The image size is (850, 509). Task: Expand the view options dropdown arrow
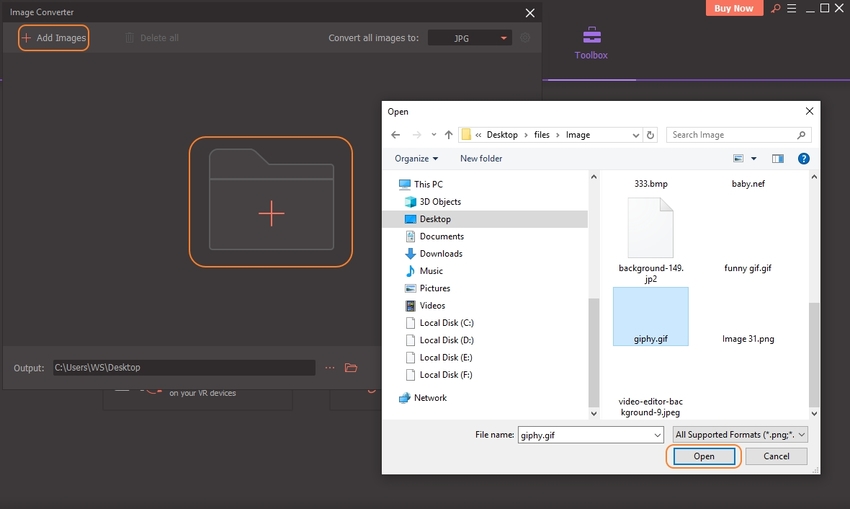point(754,158)
